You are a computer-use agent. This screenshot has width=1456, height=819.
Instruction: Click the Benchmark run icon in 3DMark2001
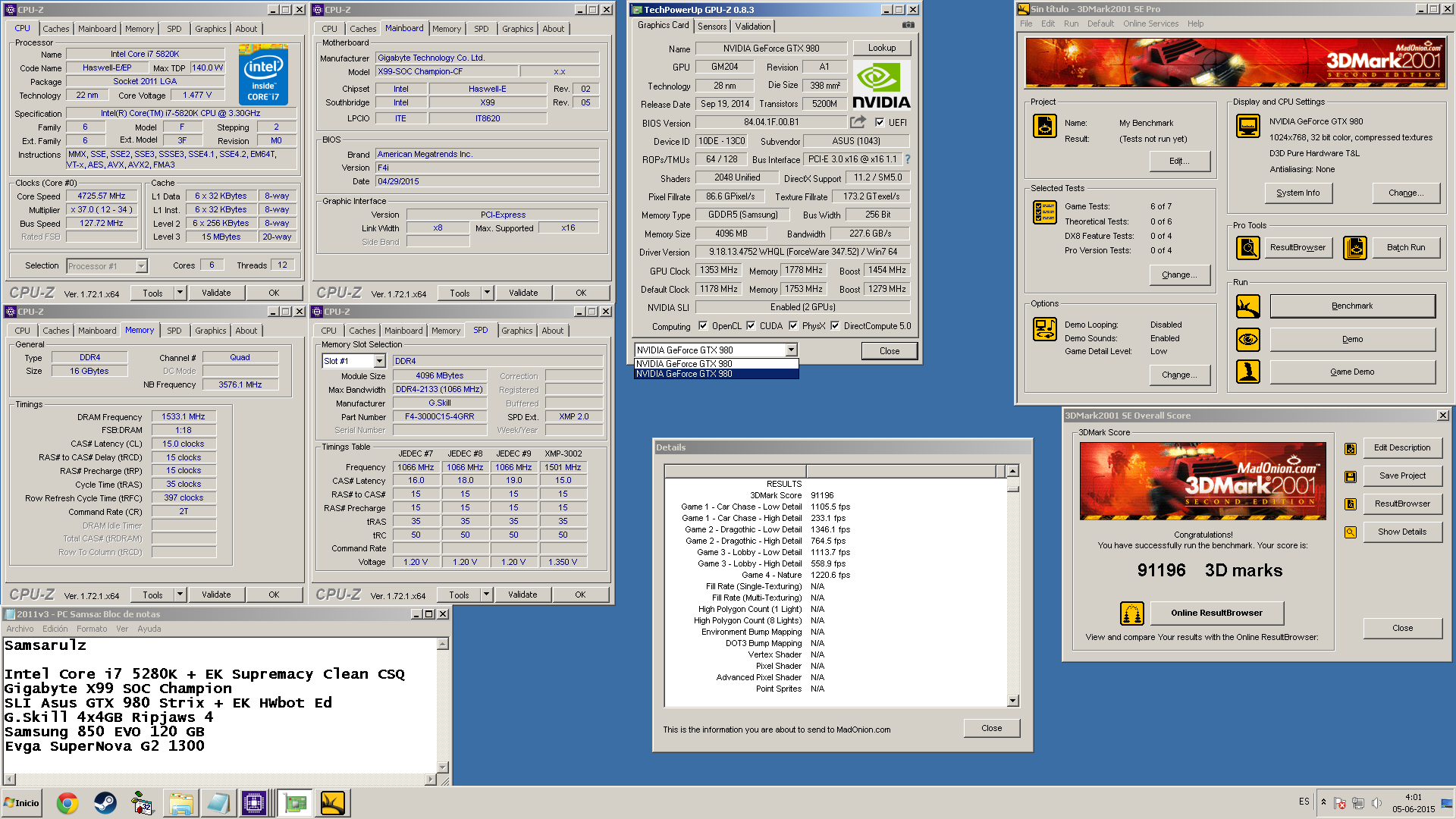point(1247,306)
